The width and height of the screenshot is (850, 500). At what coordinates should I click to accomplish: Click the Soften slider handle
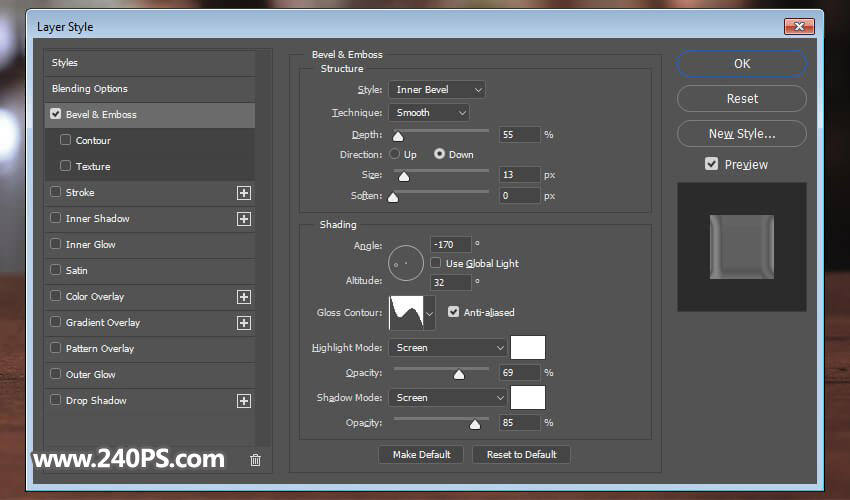tap(393, 197)
